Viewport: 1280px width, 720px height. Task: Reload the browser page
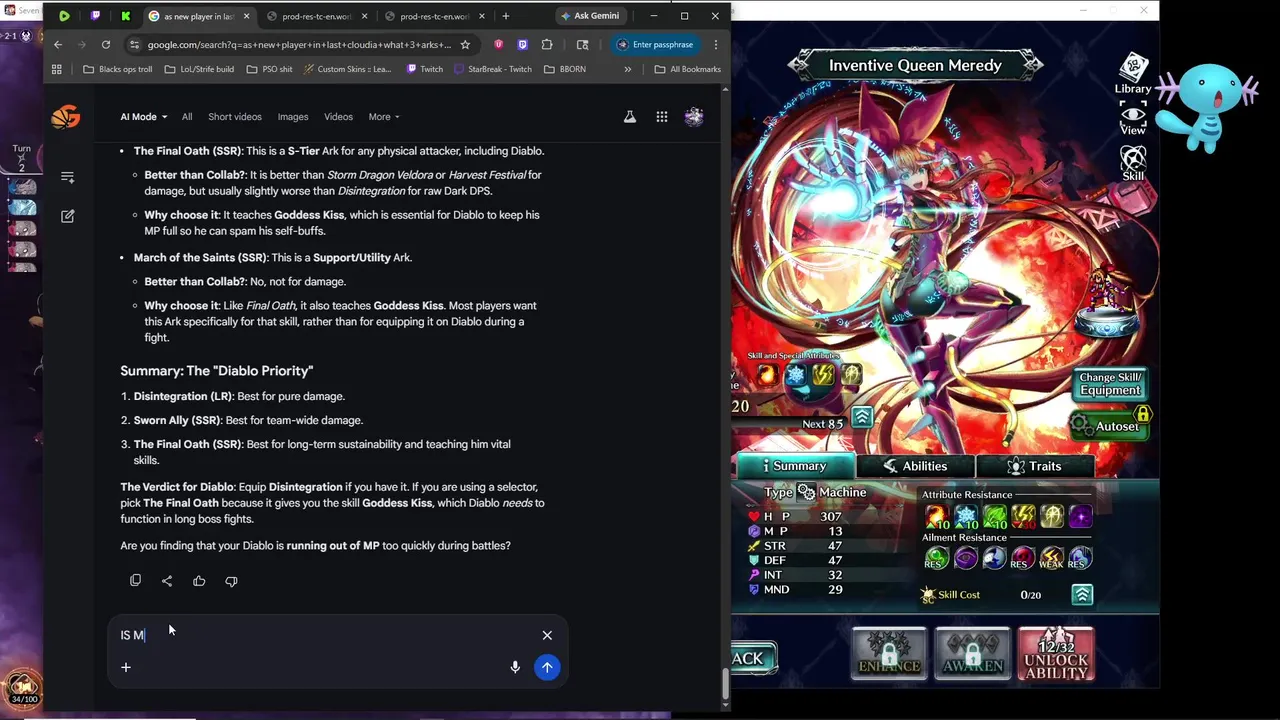point(105,45)
